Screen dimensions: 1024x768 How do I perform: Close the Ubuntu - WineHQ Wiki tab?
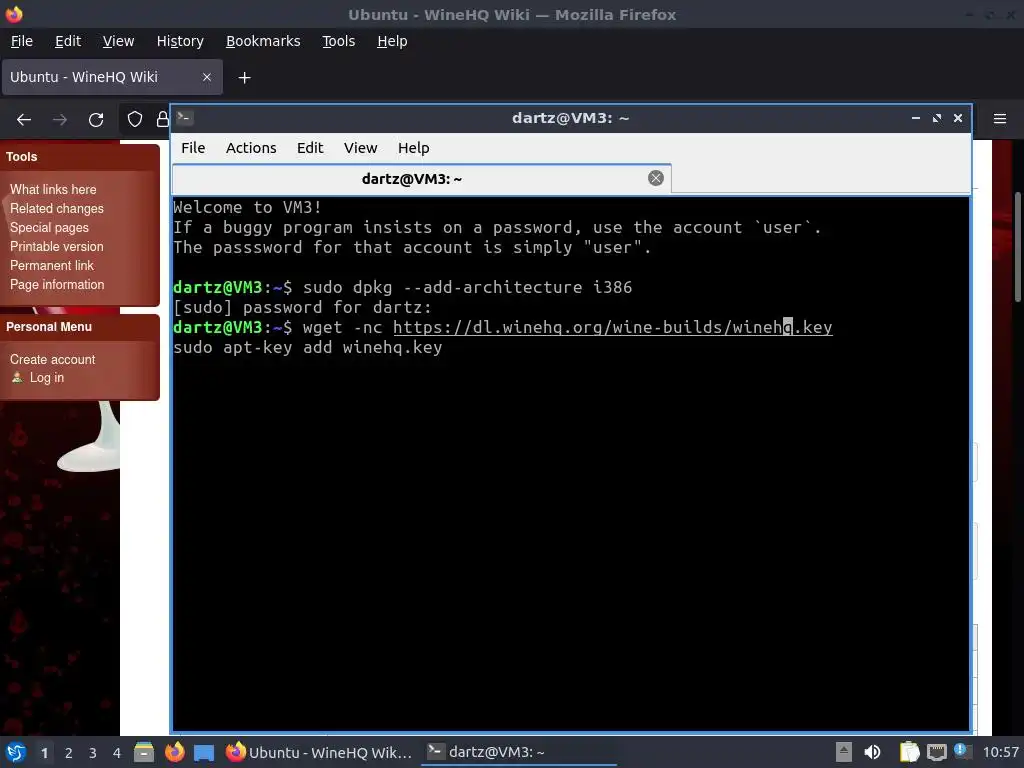207,77
